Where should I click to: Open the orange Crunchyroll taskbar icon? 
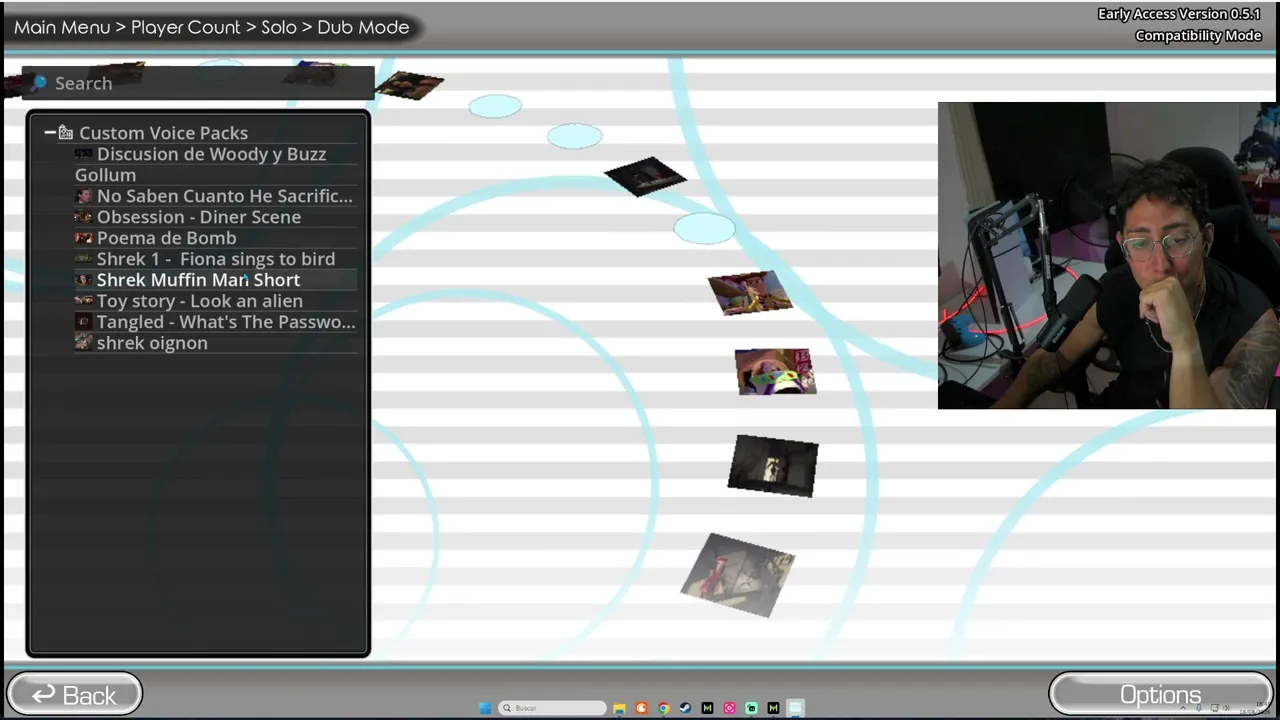point(641,708)
